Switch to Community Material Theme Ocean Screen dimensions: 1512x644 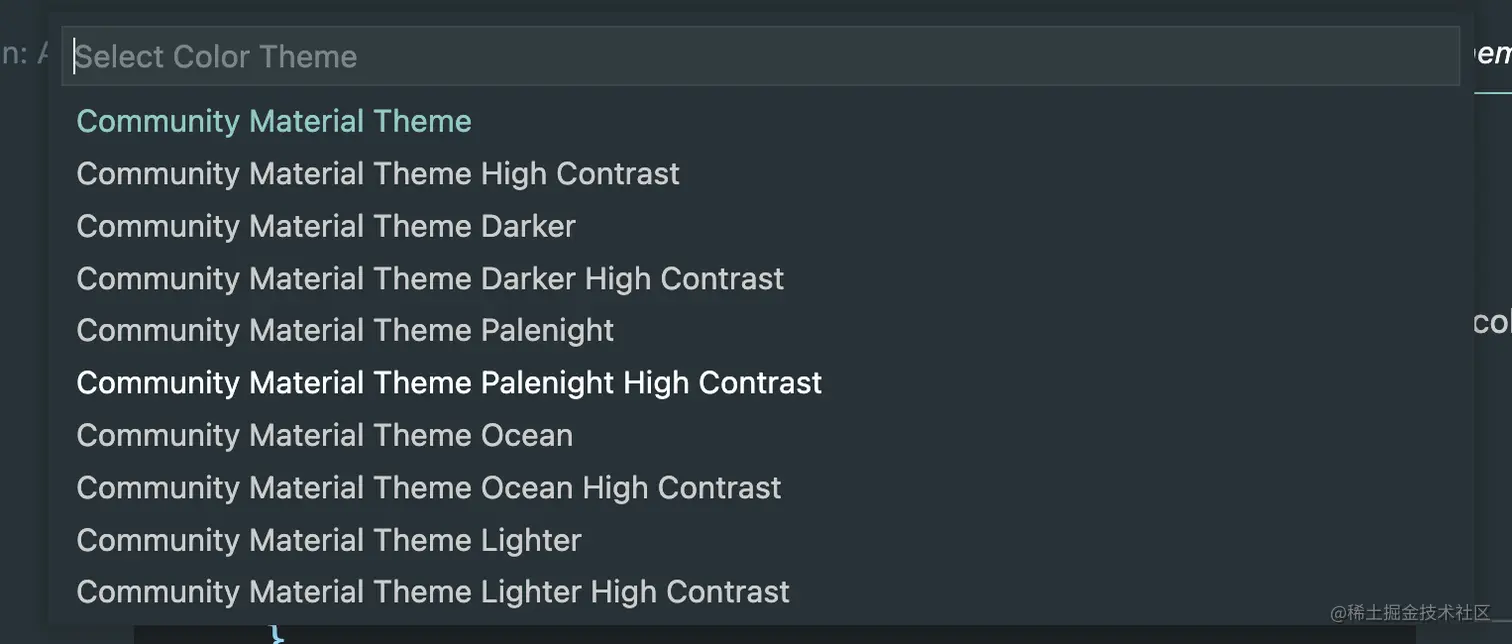coord(325,435)
